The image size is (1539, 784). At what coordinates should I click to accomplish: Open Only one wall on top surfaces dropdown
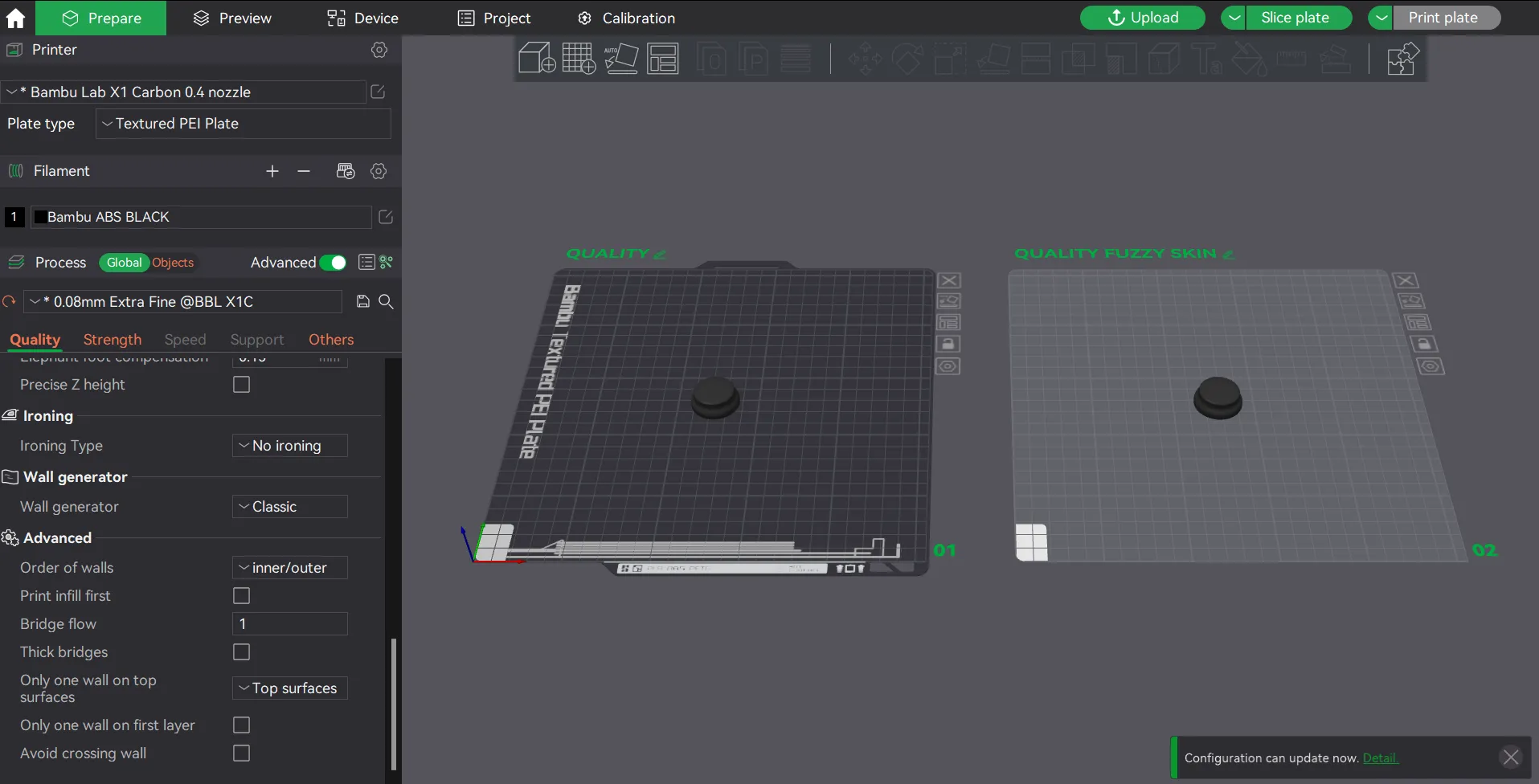point(289,688)
